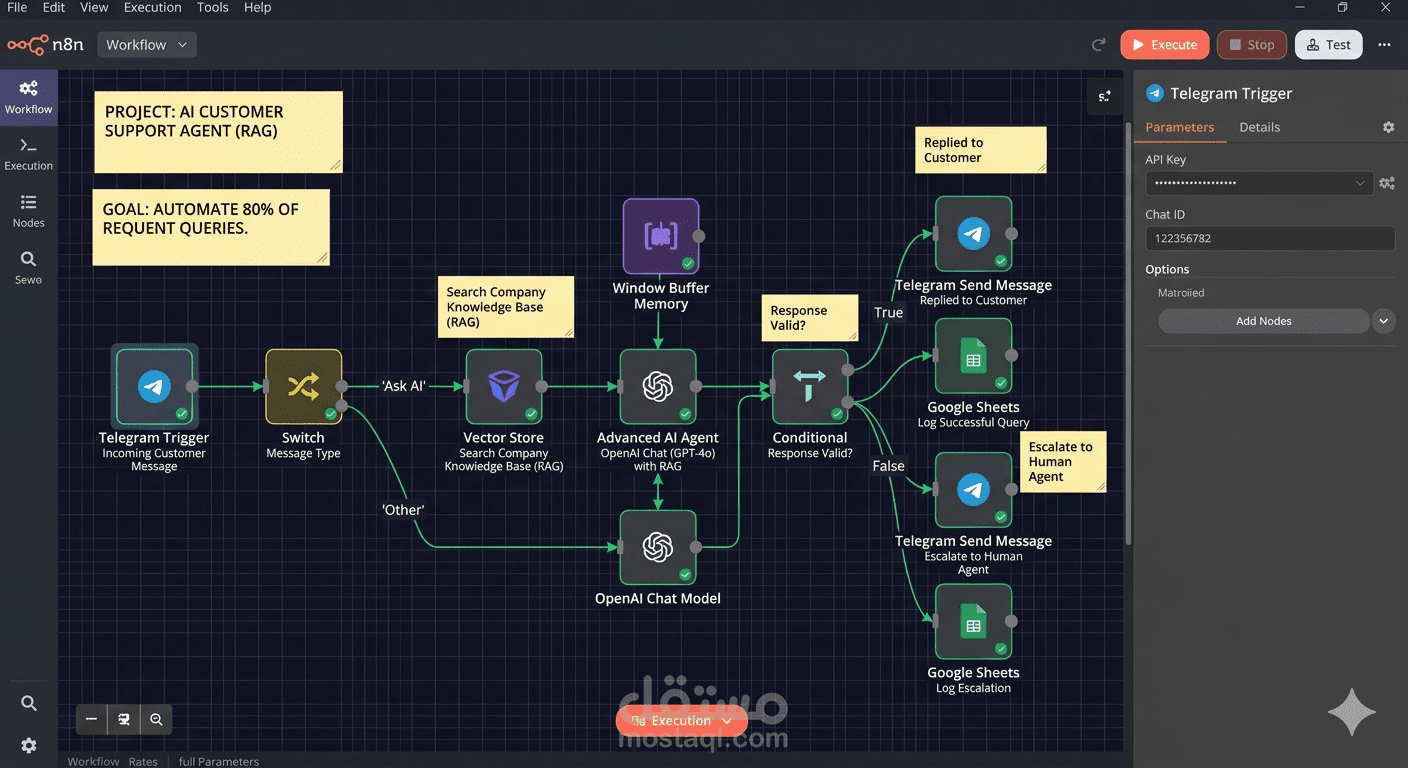Image resolution: width=1408 pixels, height=768 pixels.
Task: Open the Nodes sidebar list
Action: click(x=28, y=211)
